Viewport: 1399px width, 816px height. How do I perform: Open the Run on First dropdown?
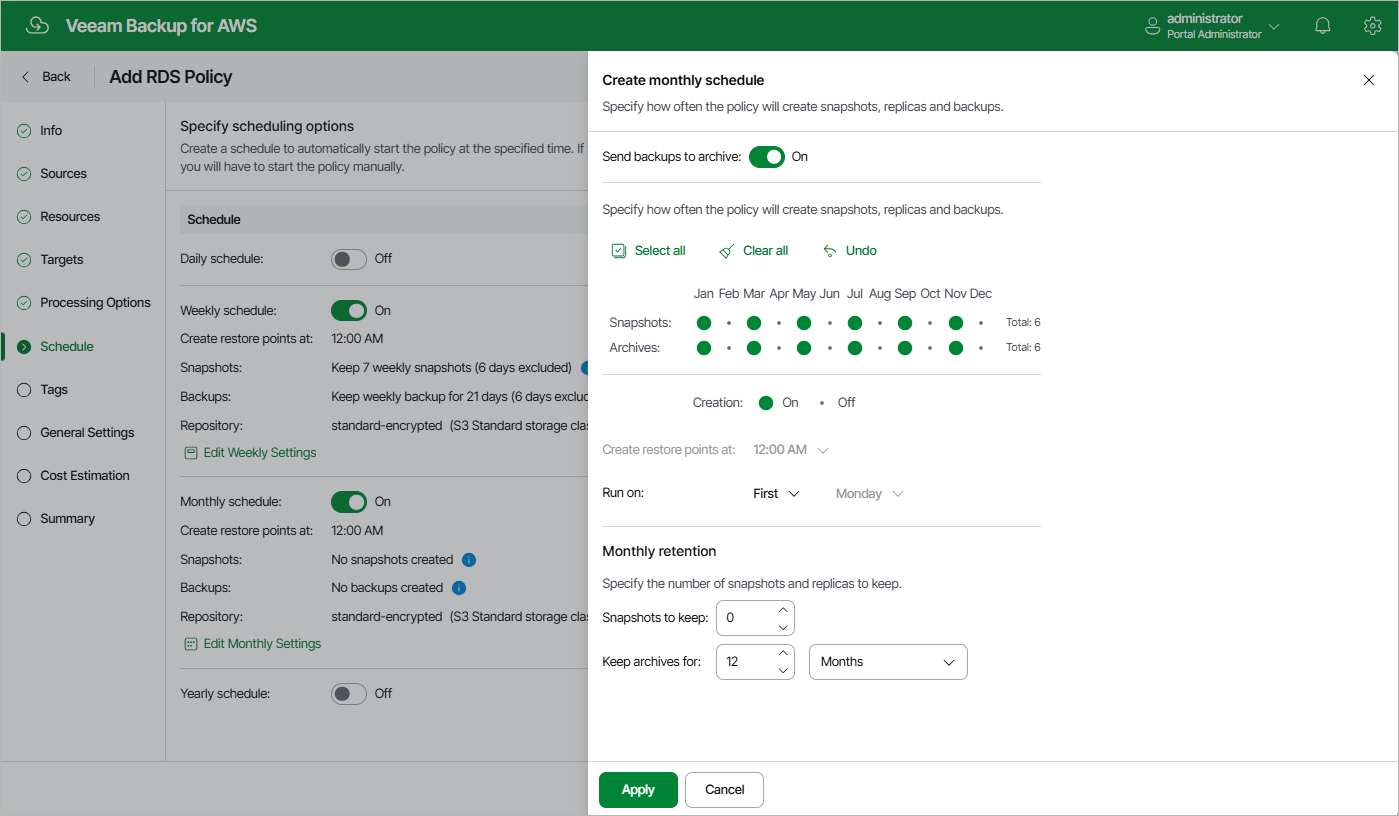(777, 494)
